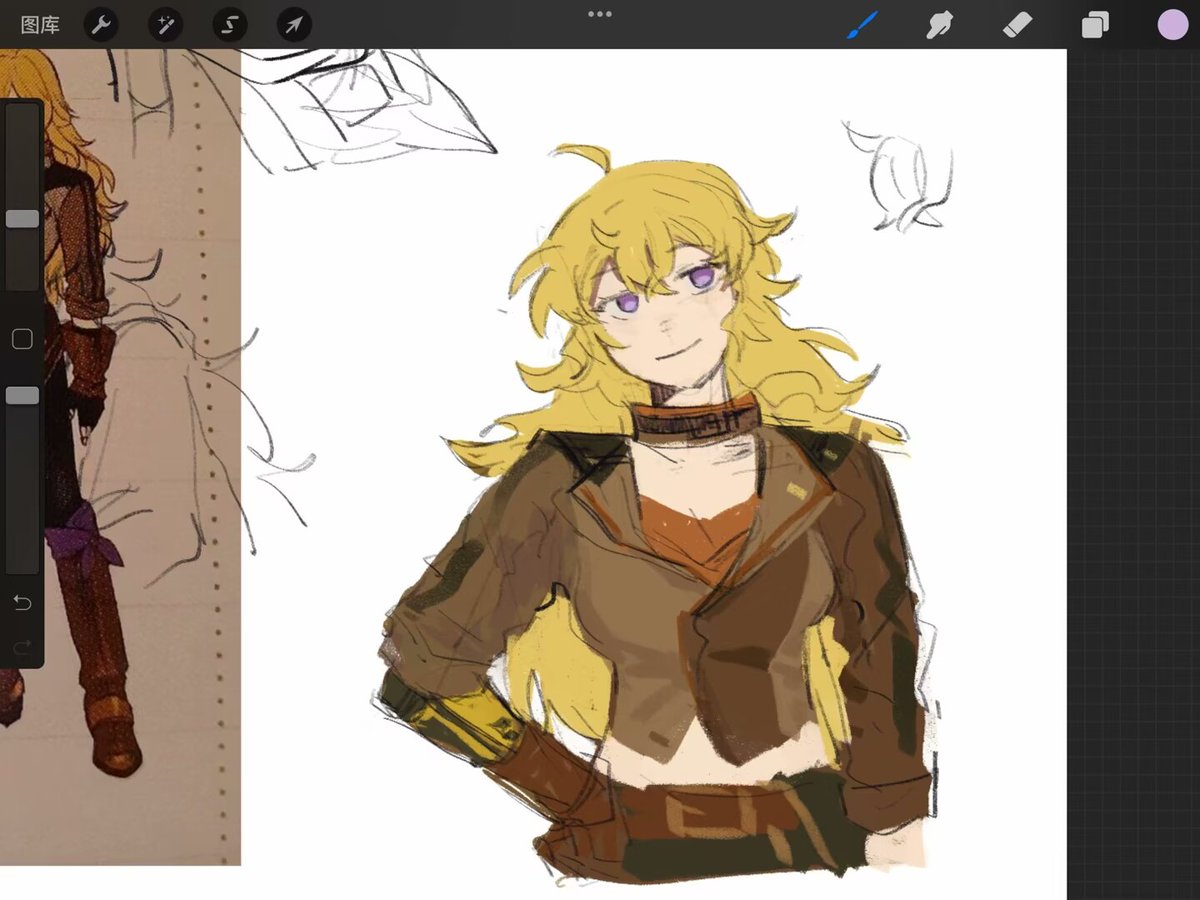The image size is (1200, 900).
Task: Click the brush size slider handle
Action: tap(22, 219)
